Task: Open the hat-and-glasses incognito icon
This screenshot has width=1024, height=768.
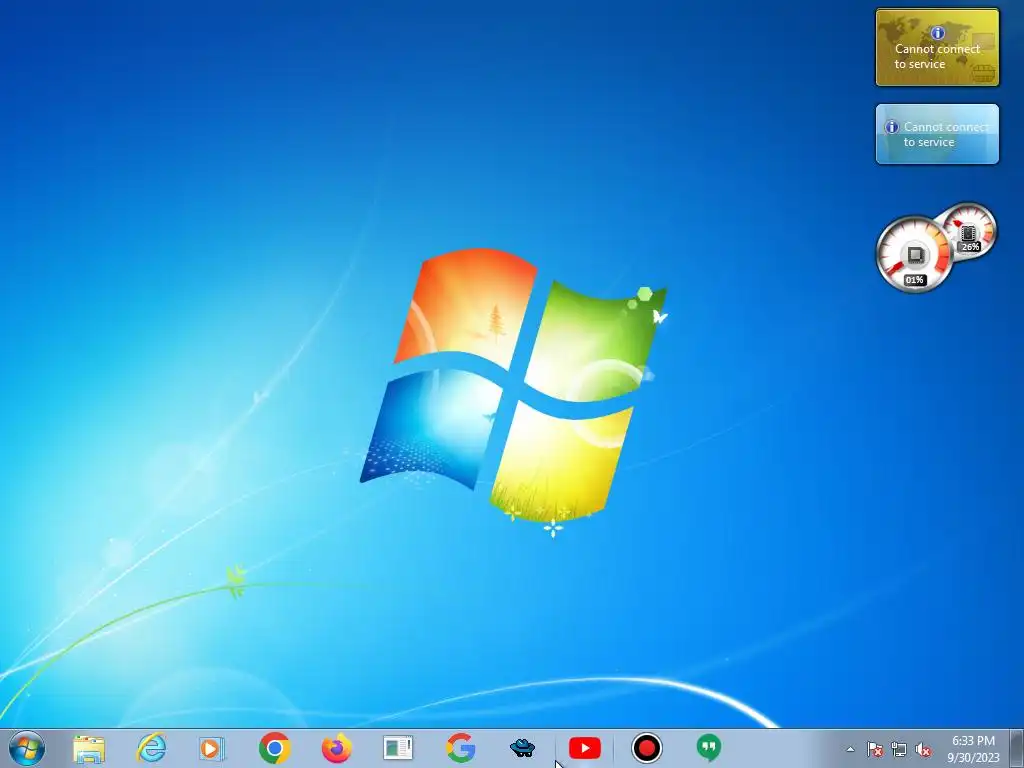Action: (x=522, y=748)
